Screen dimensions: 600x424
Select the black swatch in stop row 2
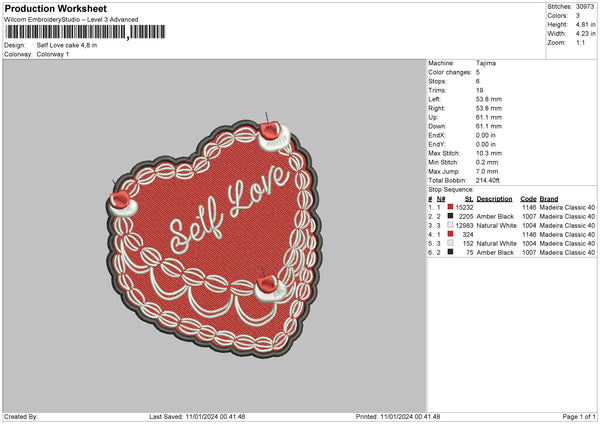tap(450, 216)
